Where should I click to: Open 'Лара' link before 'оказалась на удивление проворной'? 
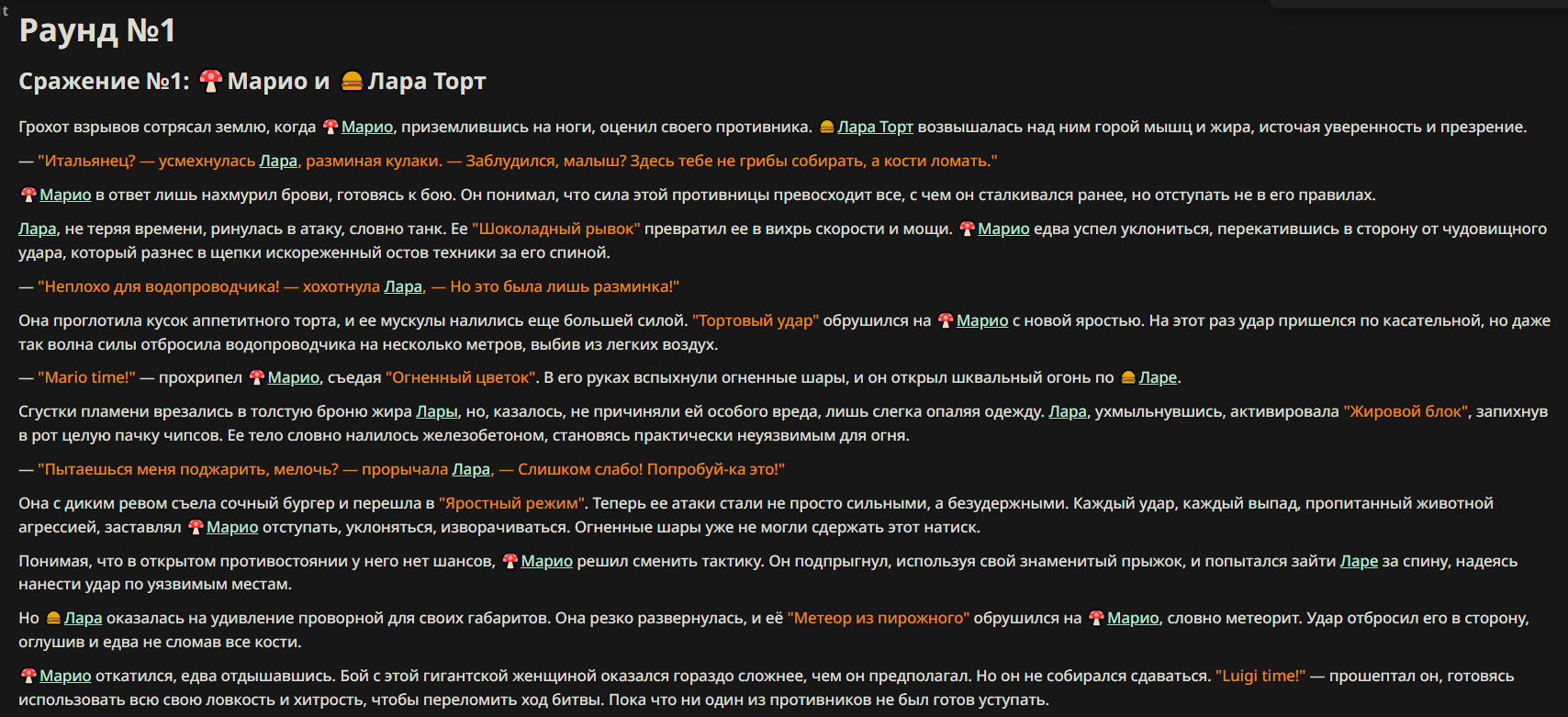(x=84, y=618)
